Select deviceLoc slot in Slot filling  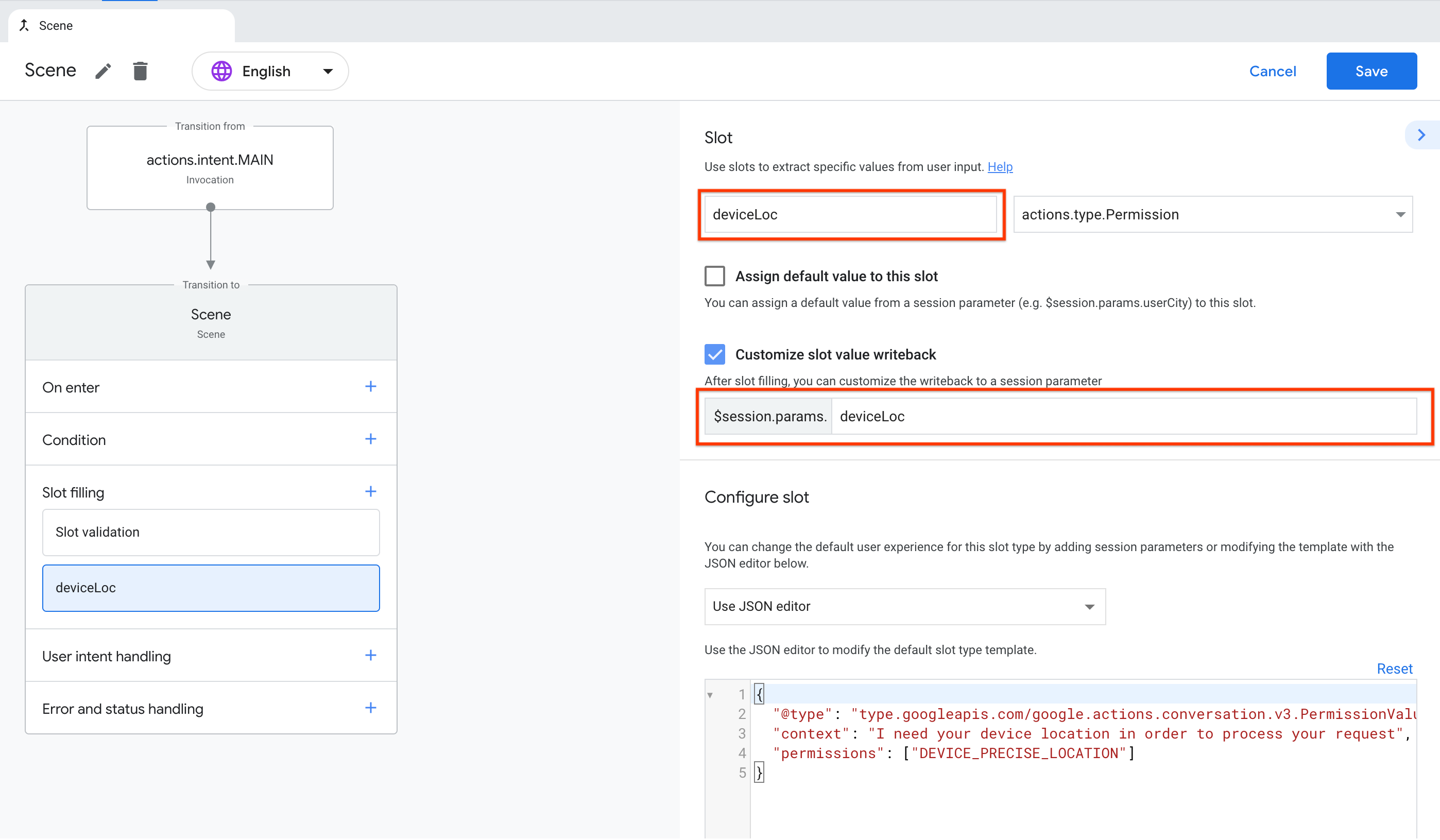pos(210,588)
